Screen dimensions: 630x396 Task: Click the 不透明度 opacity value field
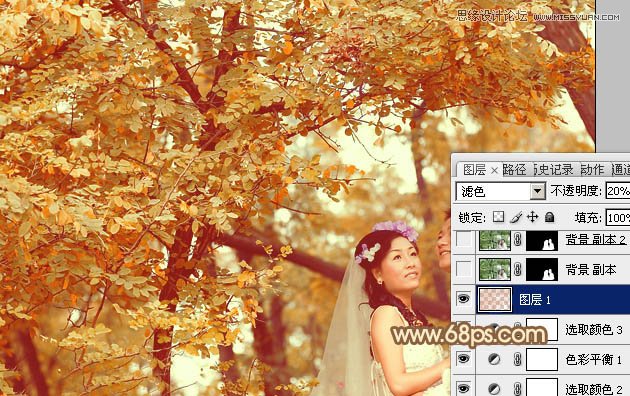[618, 191]
